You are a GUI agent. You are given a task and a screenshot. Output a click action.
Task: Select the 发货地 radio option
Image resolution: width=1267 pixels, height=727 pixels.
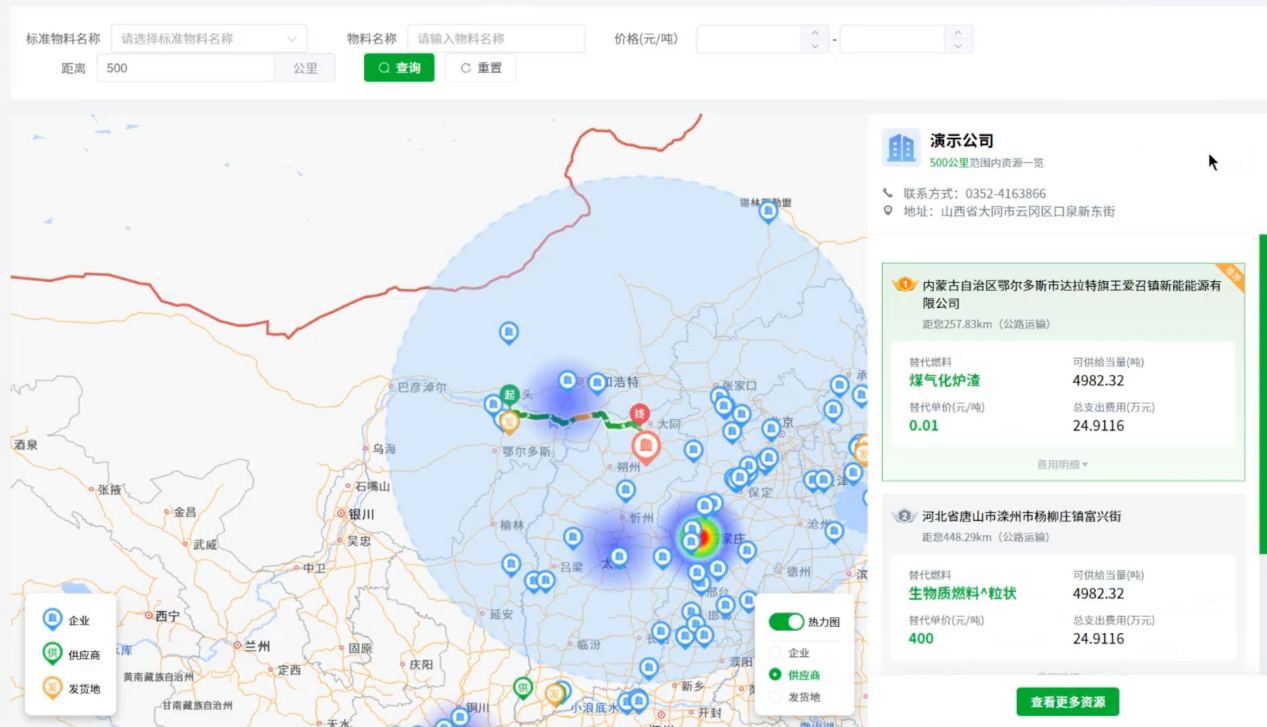tap(775, 697)
